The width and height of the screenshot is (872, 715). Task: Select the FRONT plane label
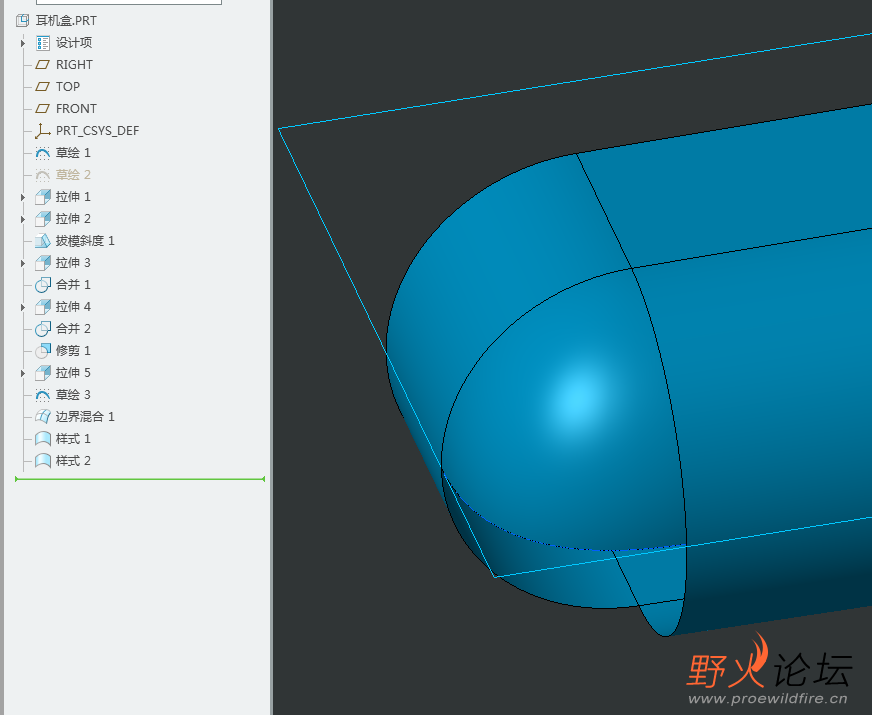pos(76,108)
